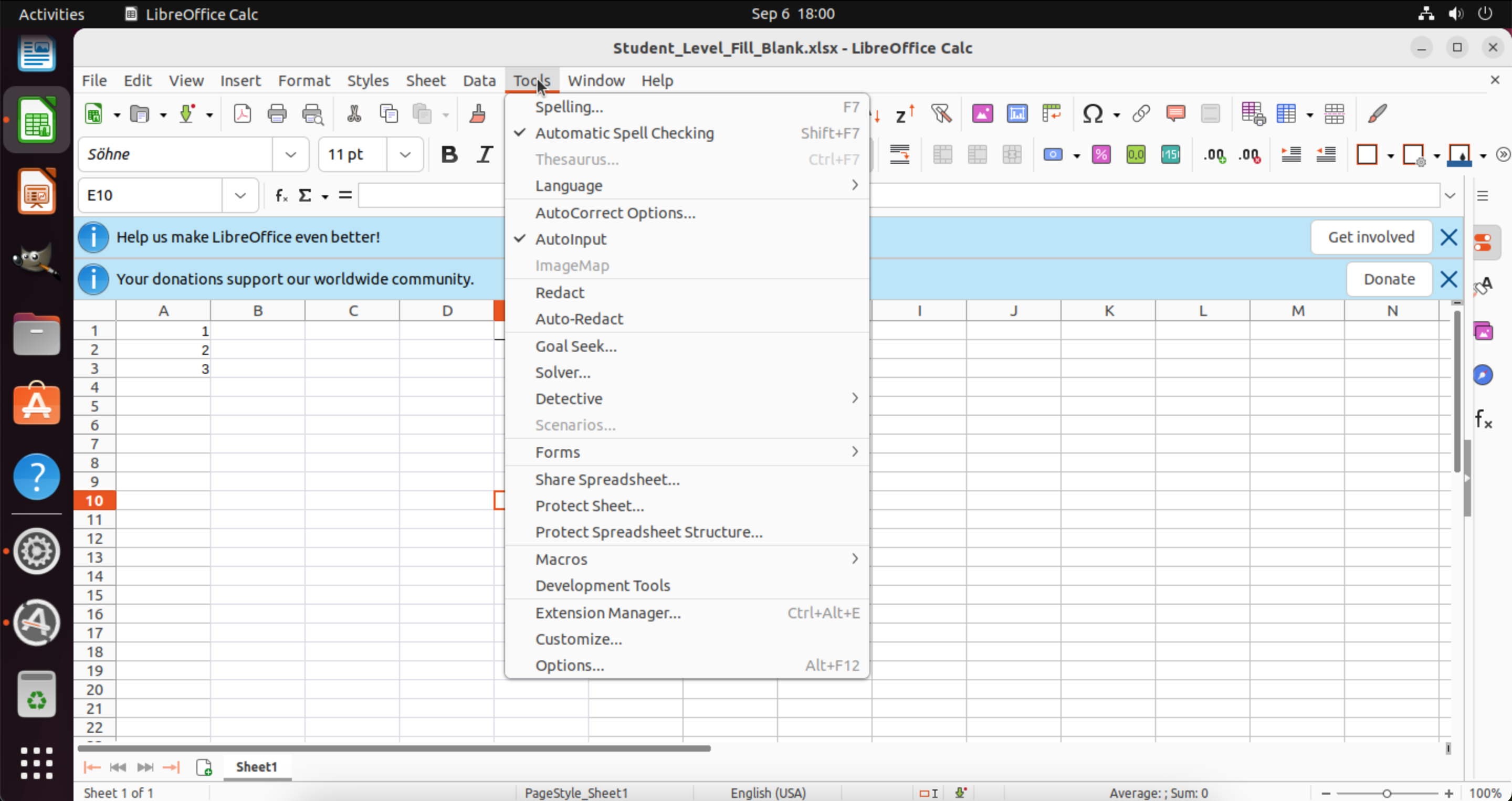1512x801 pixels.
Task: Adjust the zoom slider in the status bar
Action: (x=1387, y=793)
